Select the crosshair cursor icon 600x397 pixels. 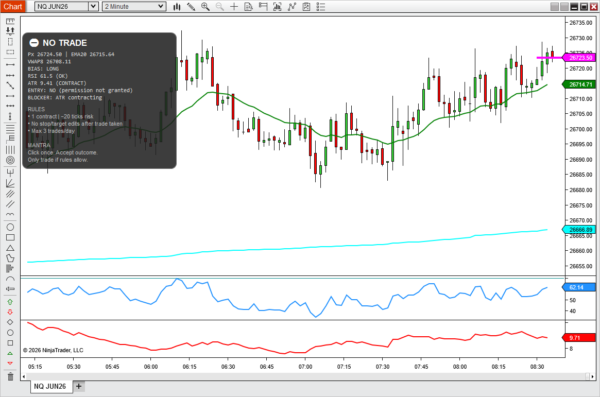(234, 7)
